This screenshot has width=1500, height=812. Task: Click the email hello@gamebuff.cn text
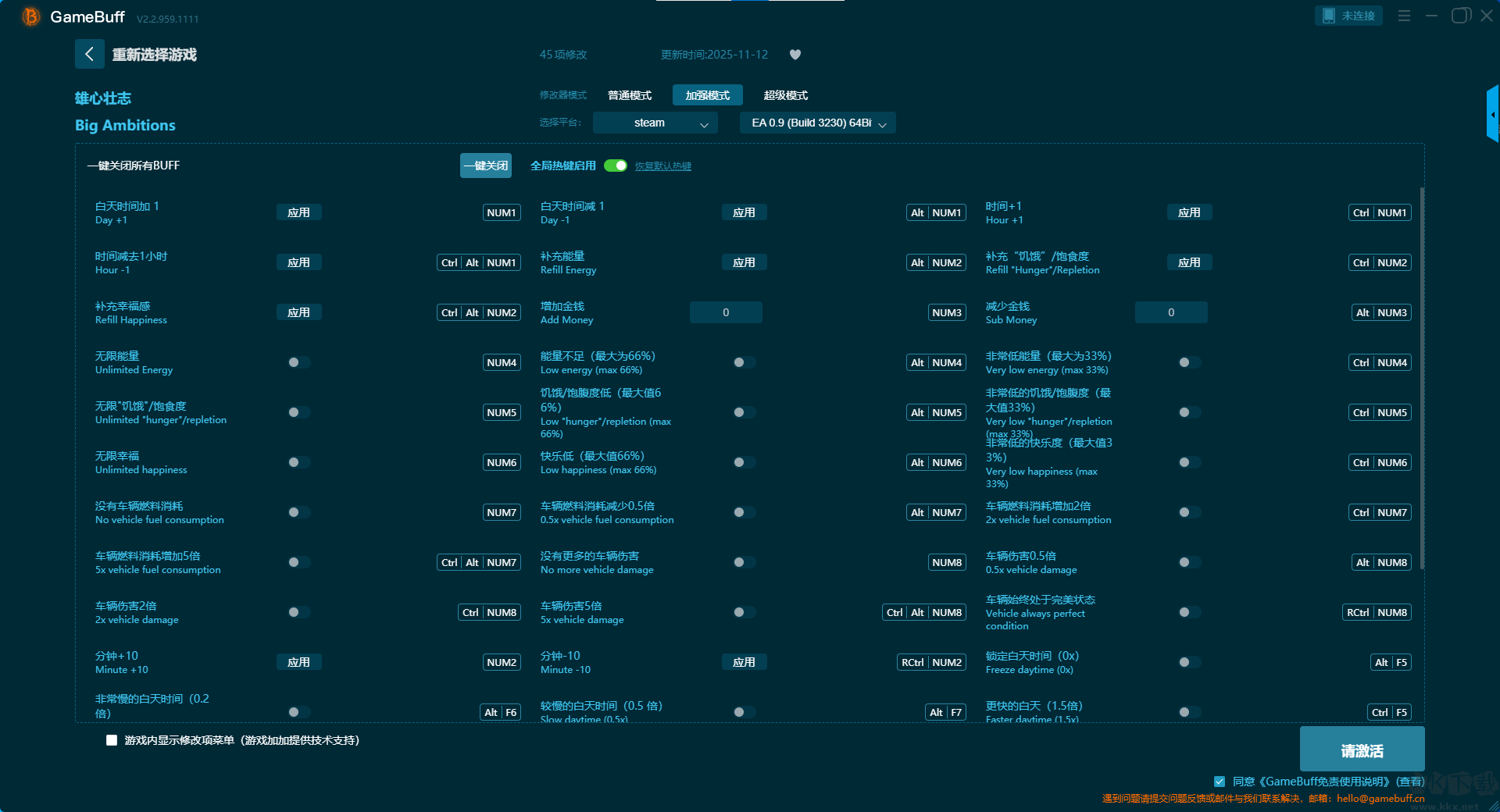1380,799
